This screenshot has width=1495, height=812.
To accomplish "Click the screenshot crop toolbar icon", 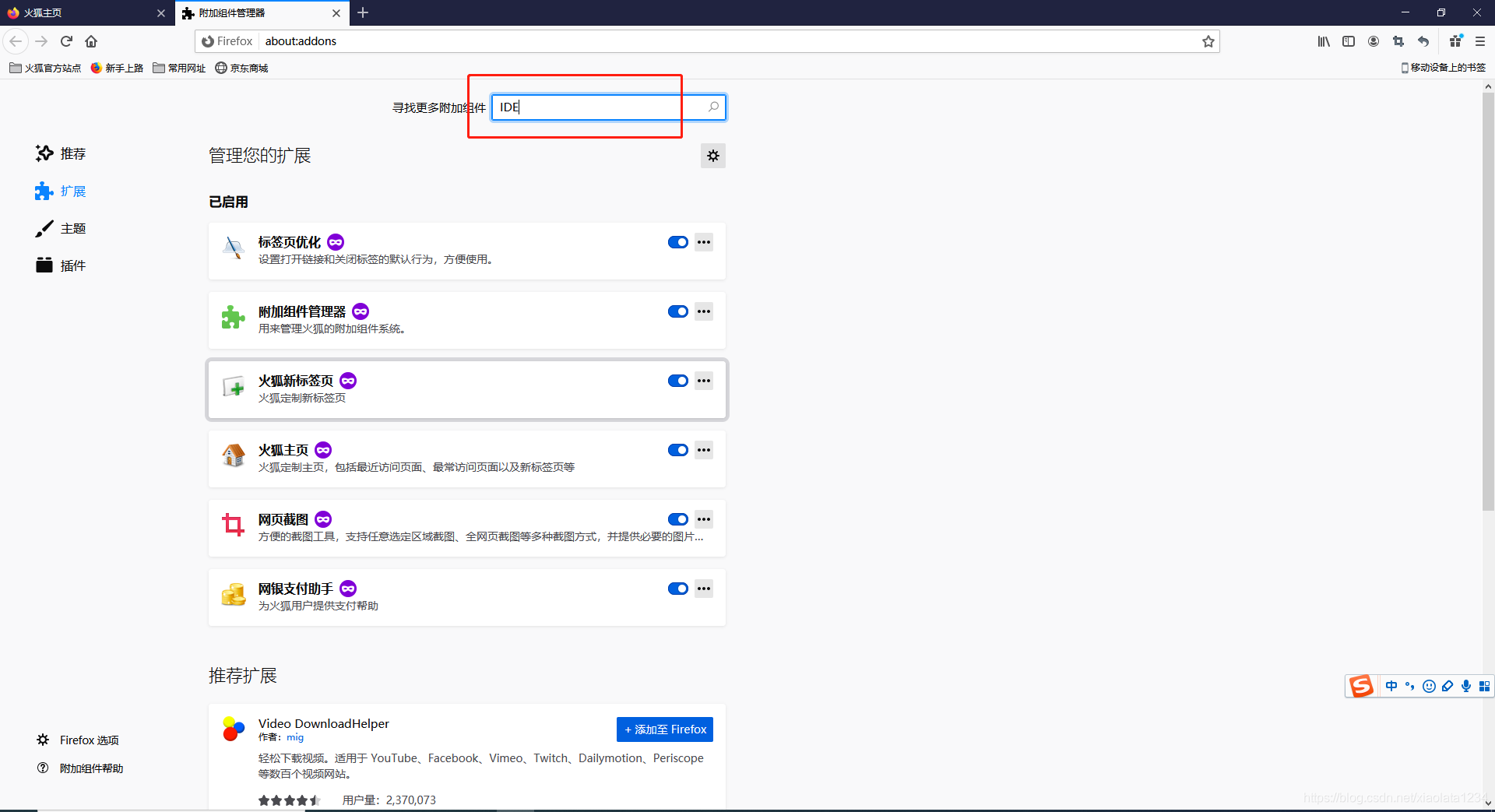I will [1398, 41].
